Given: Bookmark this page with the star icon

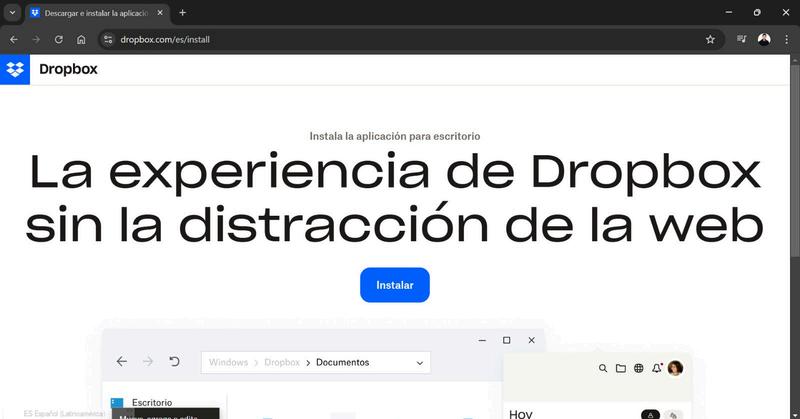Looking at the screenshot, I should point(710,39).
